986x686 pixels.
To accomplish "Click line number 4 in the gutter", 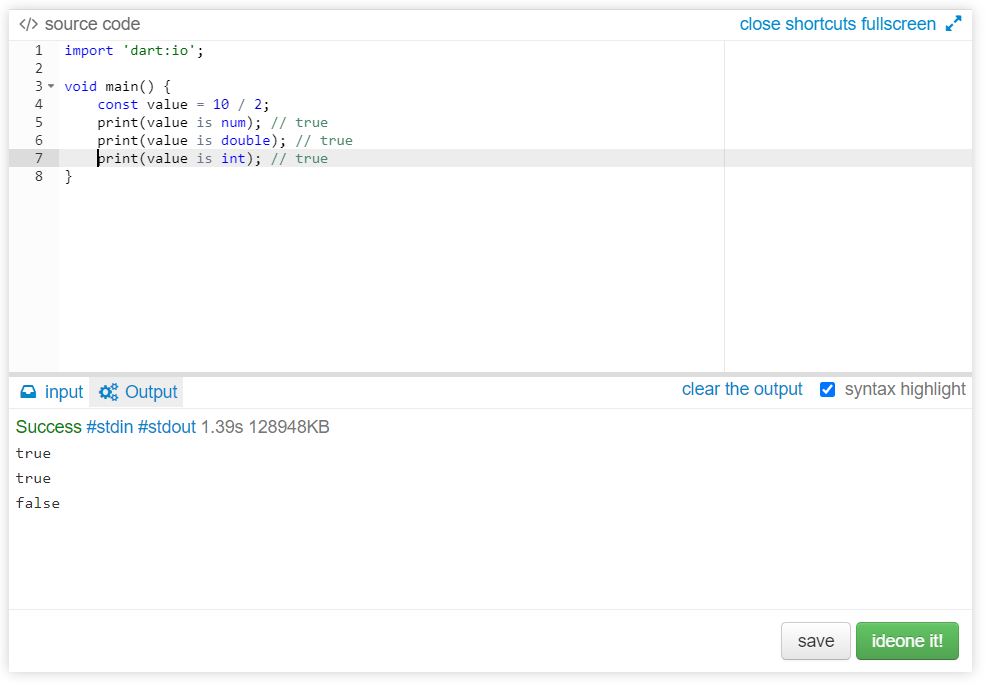I will tap(39, 104).
